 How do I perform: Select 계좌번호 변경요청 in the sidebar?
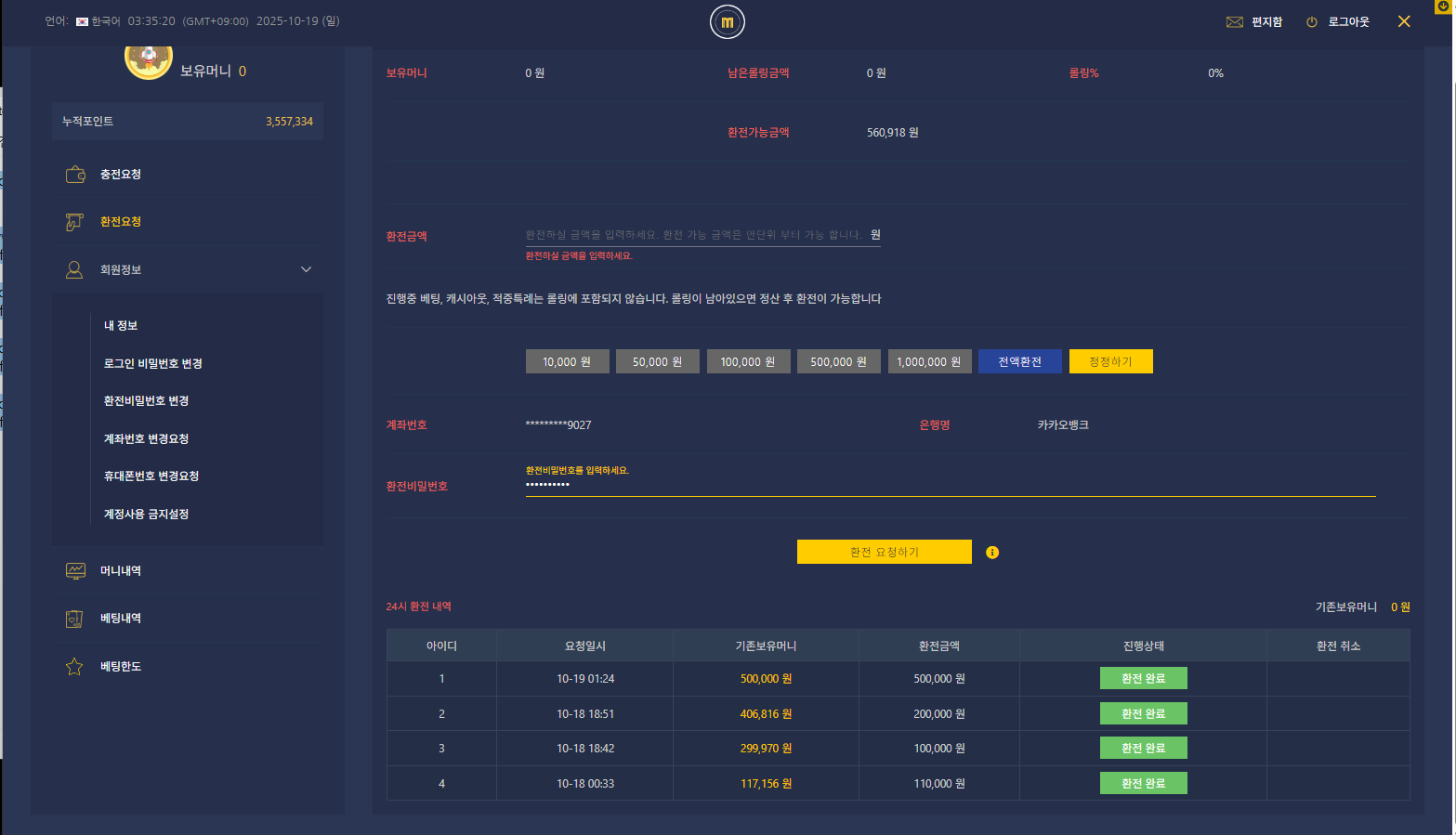pyautogui.click(x=147, y=439)
